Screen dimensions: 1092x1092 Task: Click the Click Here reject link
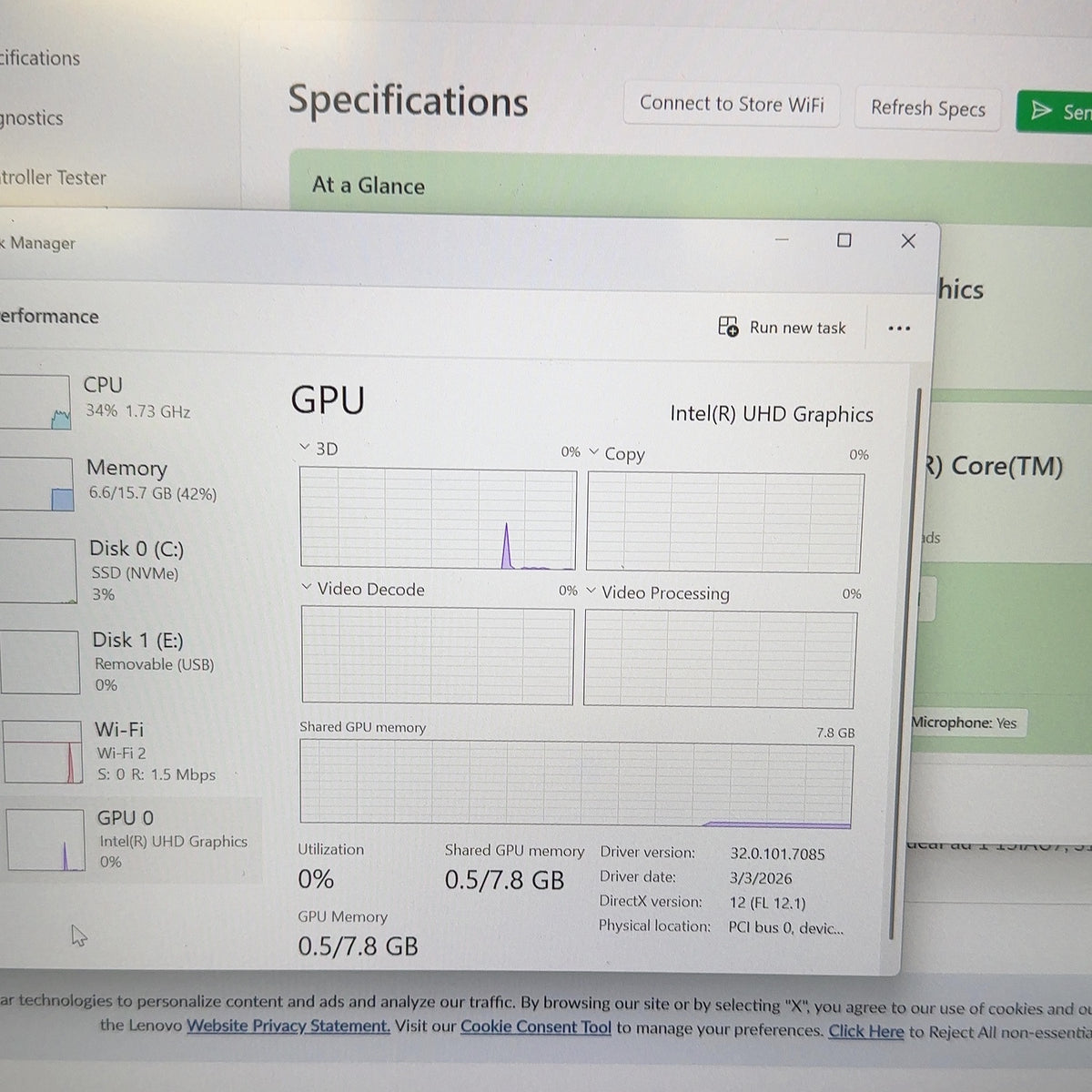[865, 1031]
